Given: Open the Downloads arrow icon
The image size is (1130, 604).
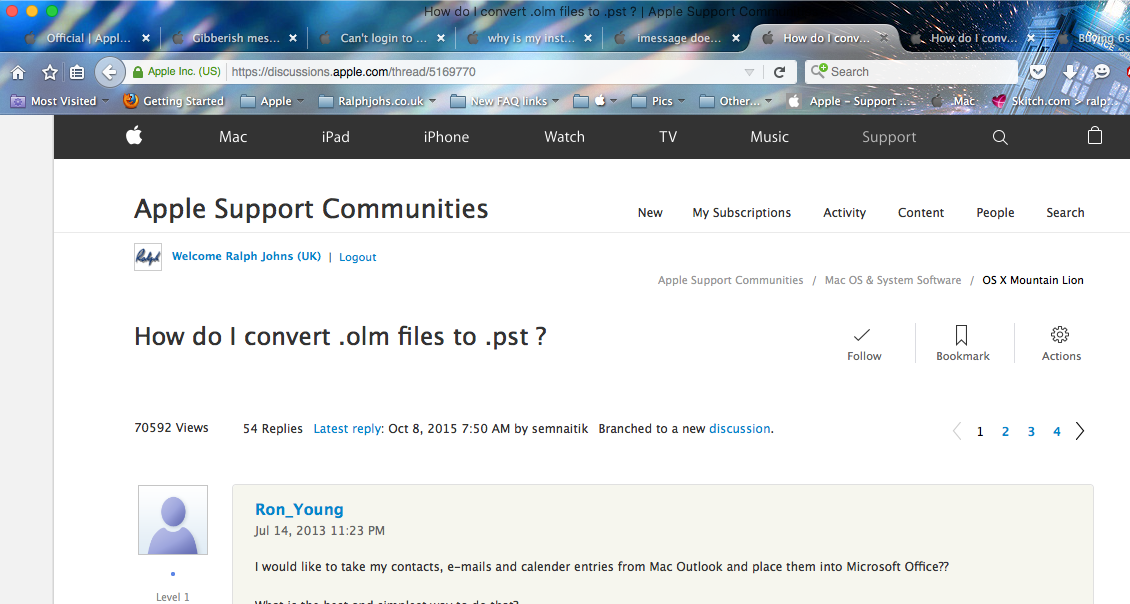Looking at the screenshot, I should [1069, 72].
